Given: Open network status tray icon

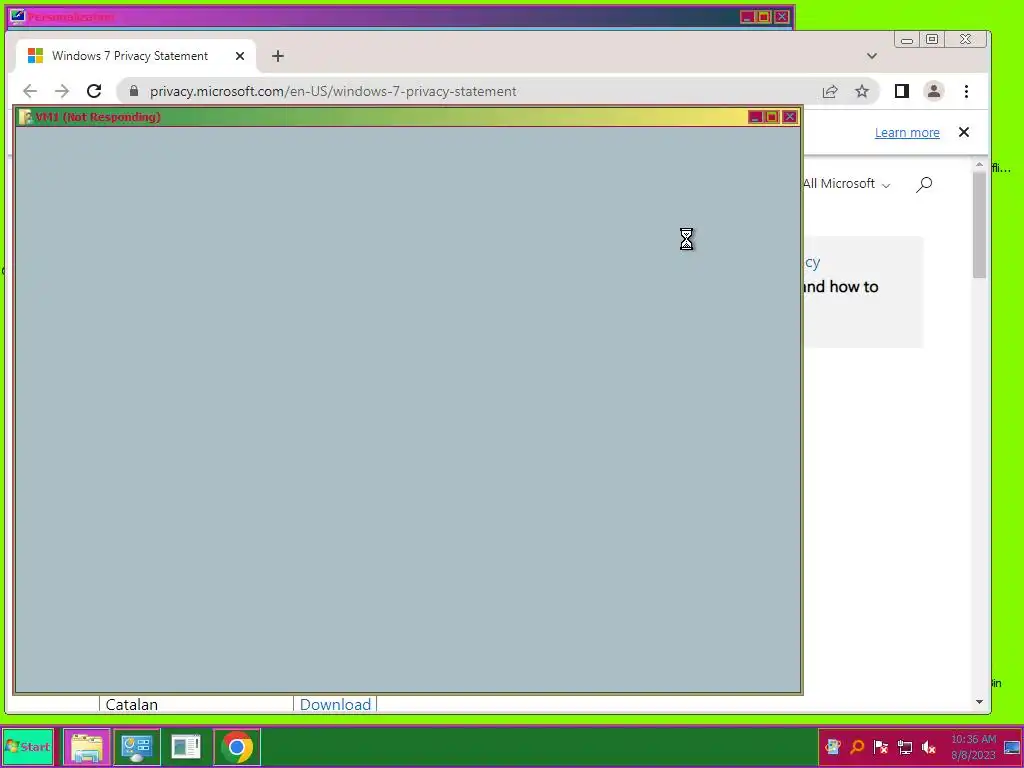Looking at the screenshot, I should pos(904,746).
